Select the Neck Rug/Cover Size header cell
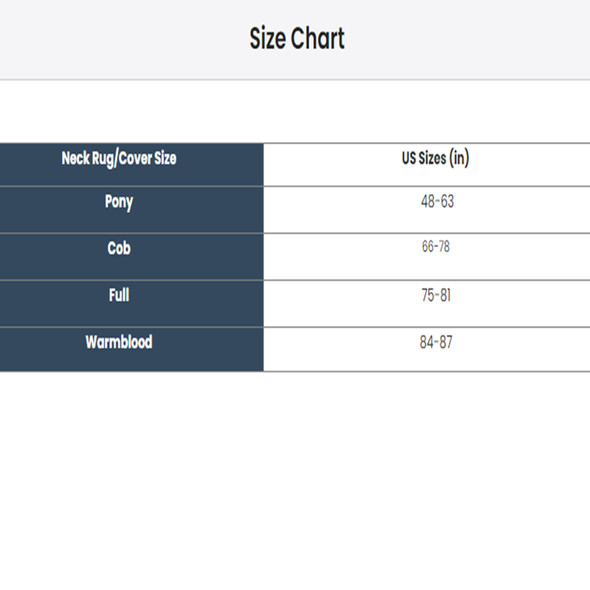 pos(131,164)
